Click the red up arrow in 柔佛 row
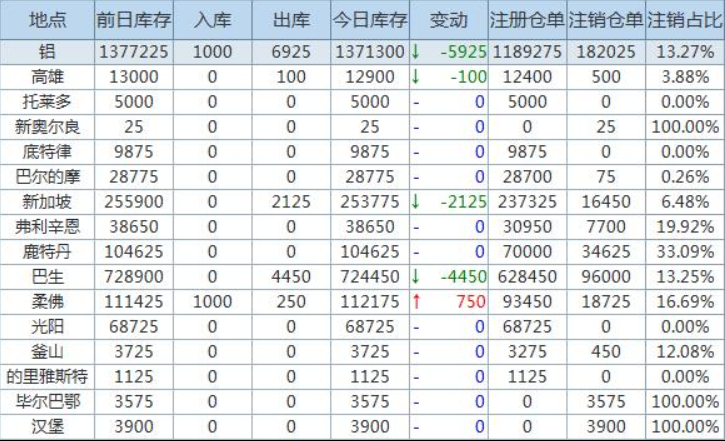The height and width of the screenshot is (441, 725). coord(416,302)
